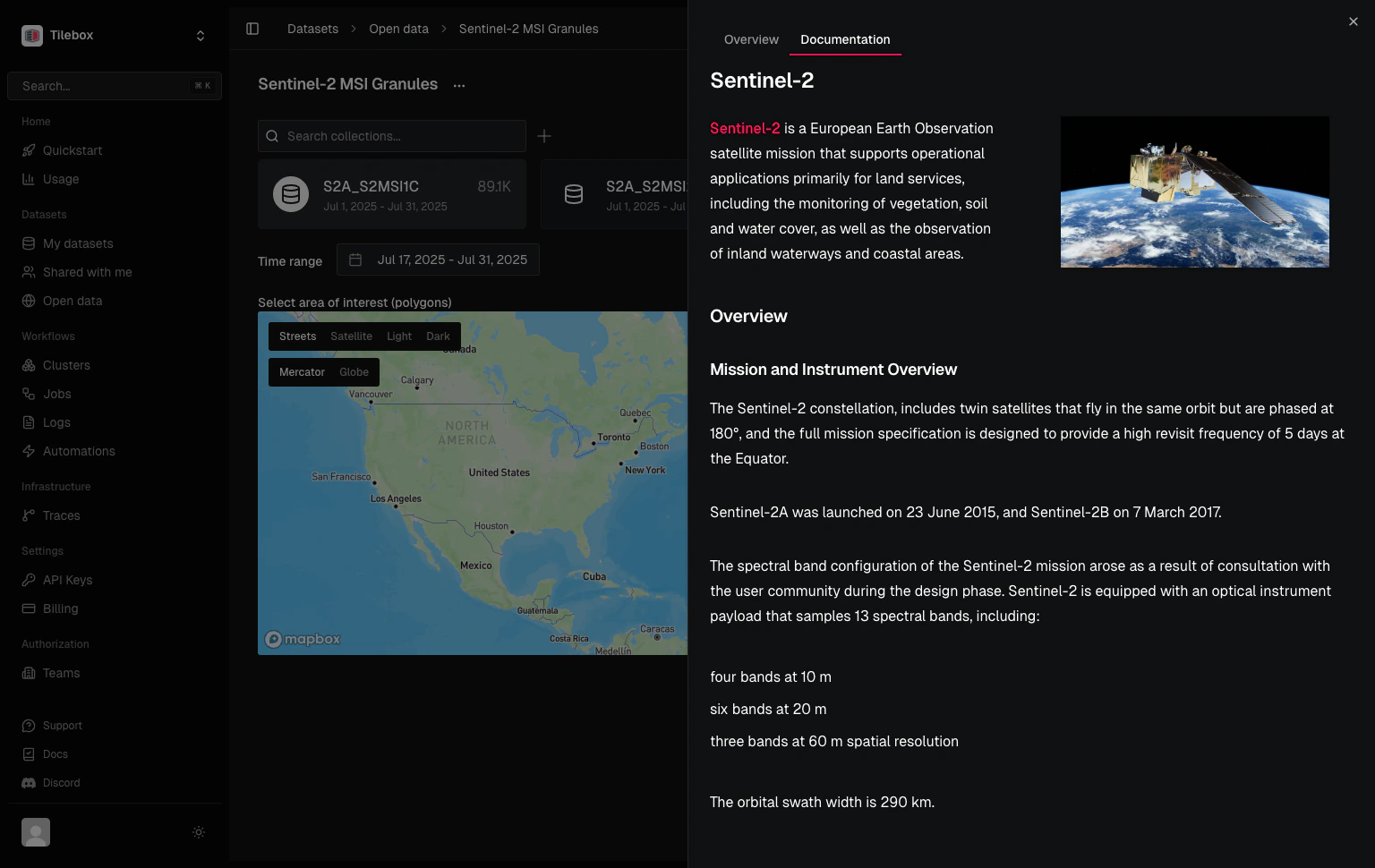Image resolution: width=1375 pixels, height=868 pixels.
Task: Follow the red Sentinel-2 hyperlink
Action: (x=745, y=128)
